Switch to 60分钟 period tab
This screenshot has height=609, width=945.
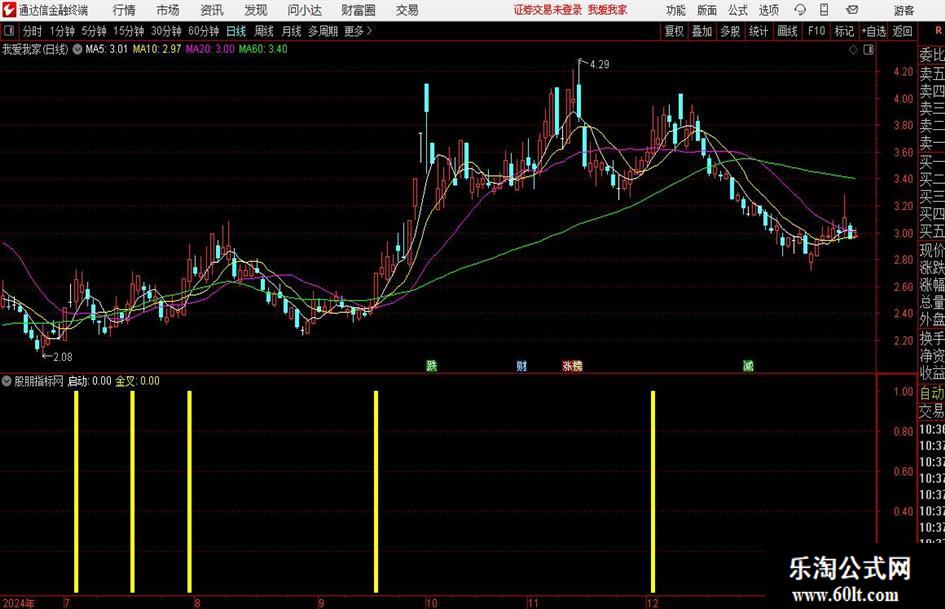pos(203,31)
